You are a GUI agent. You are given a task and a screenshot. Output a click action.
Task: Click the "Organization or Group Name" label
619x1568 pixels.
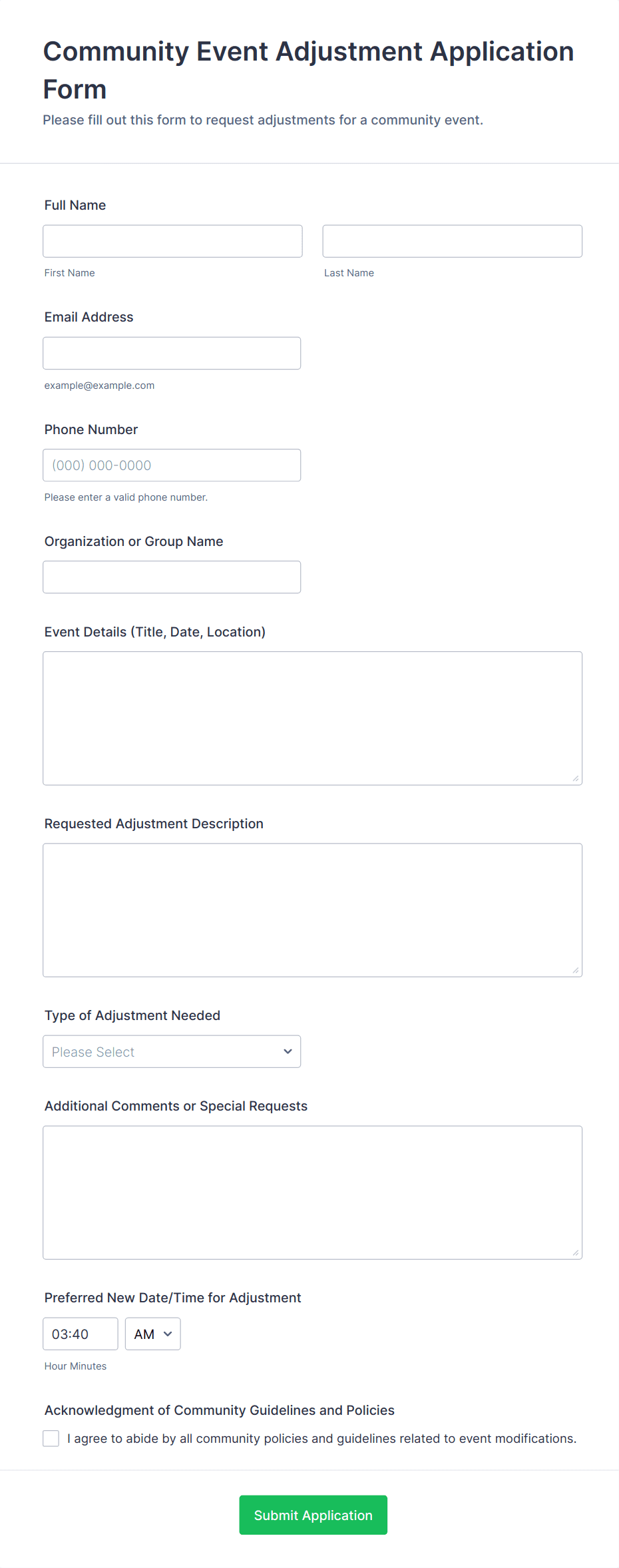134,541
